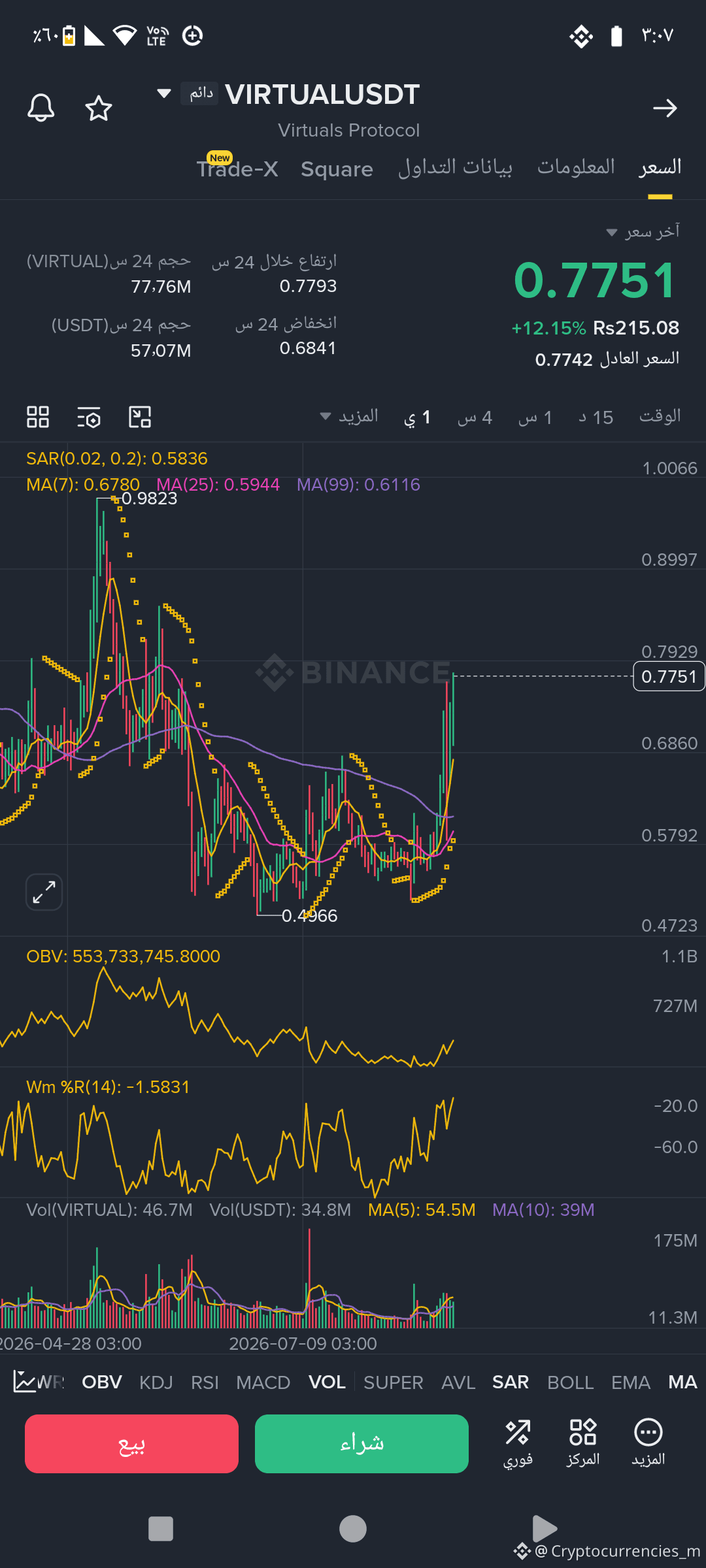
Task: Tap the 0.4966 low marker on chart
Action: pyautogui.click(x=309, y=916)
